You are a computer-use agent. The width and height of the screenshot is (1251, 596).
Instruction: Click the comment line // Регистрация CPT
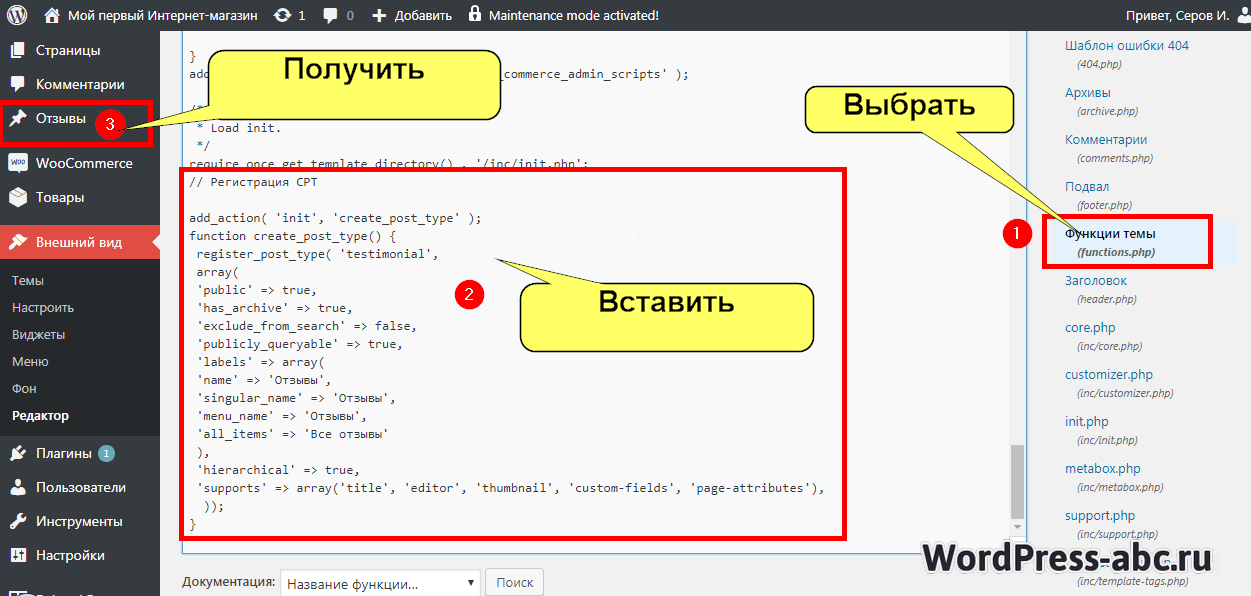253,183
